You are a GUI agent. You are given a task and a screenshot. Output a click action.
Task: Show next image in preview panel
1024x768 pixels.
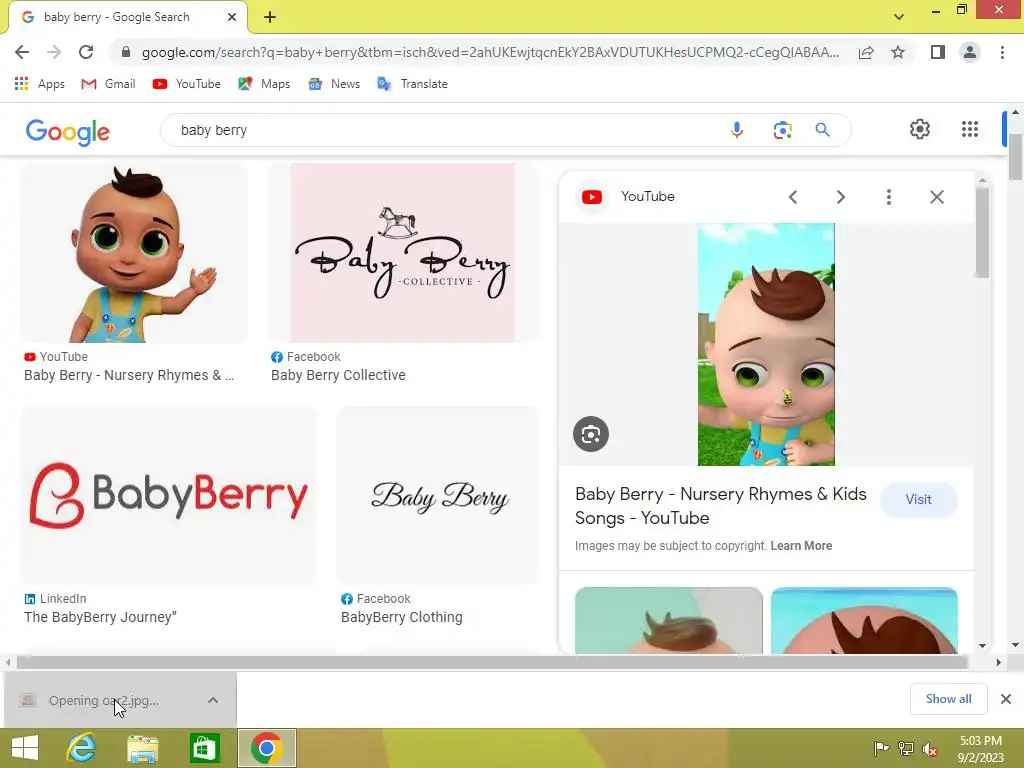click(x=840, y=197)
